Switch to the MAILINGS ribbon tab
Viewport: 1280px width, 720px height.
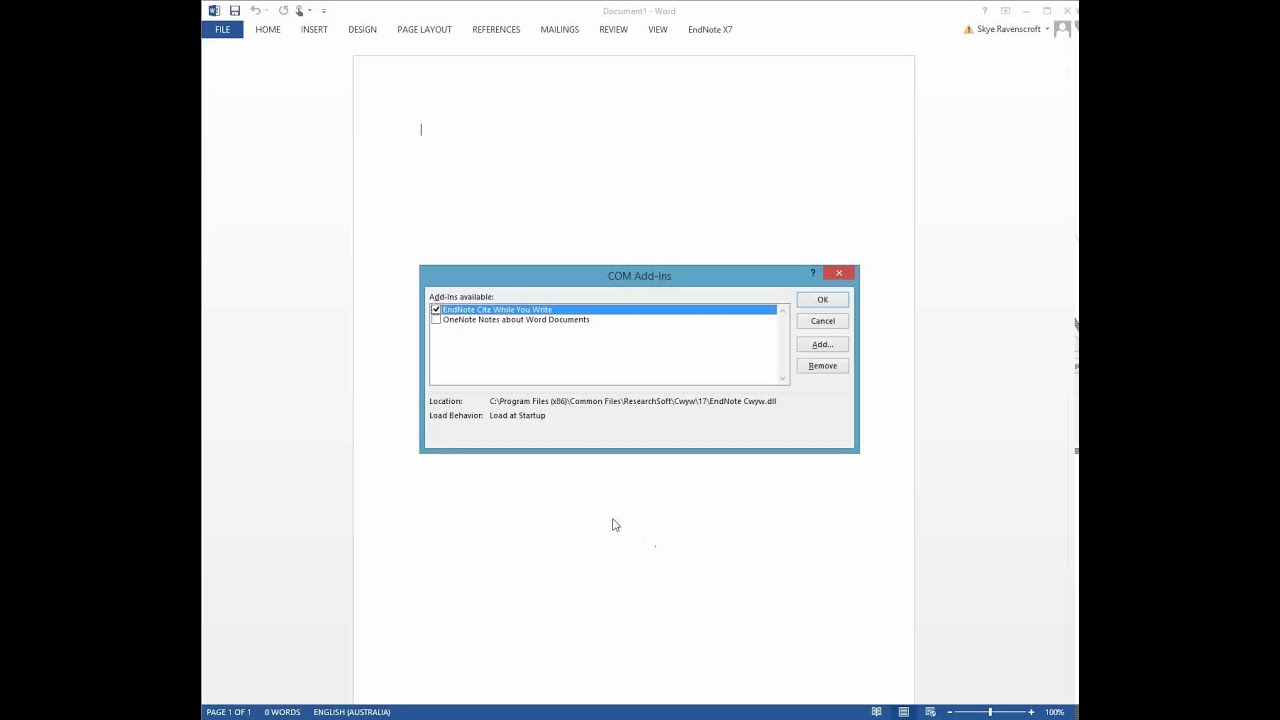click(x=559, y=29)
